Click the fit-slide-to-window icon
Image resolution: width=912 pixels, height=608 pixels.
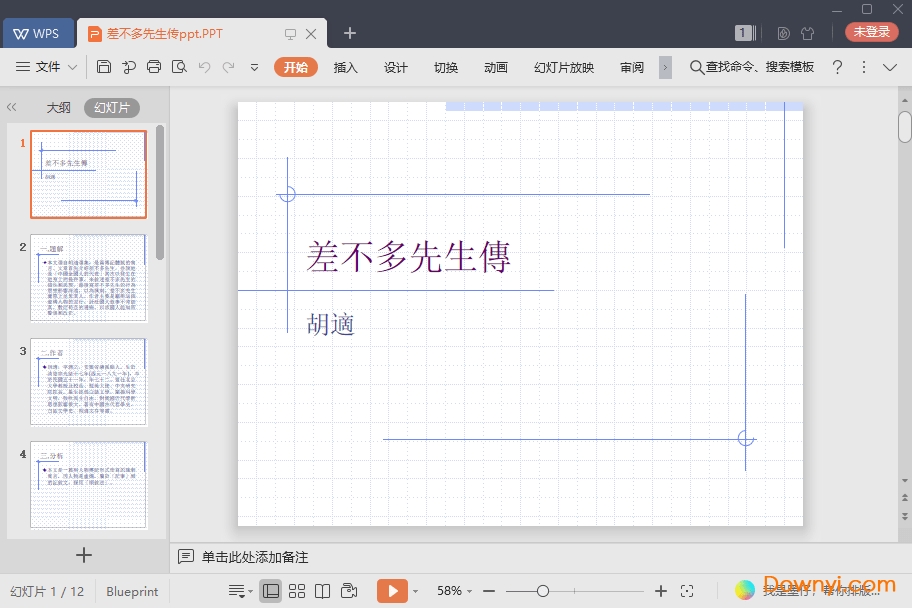(686, 590)
